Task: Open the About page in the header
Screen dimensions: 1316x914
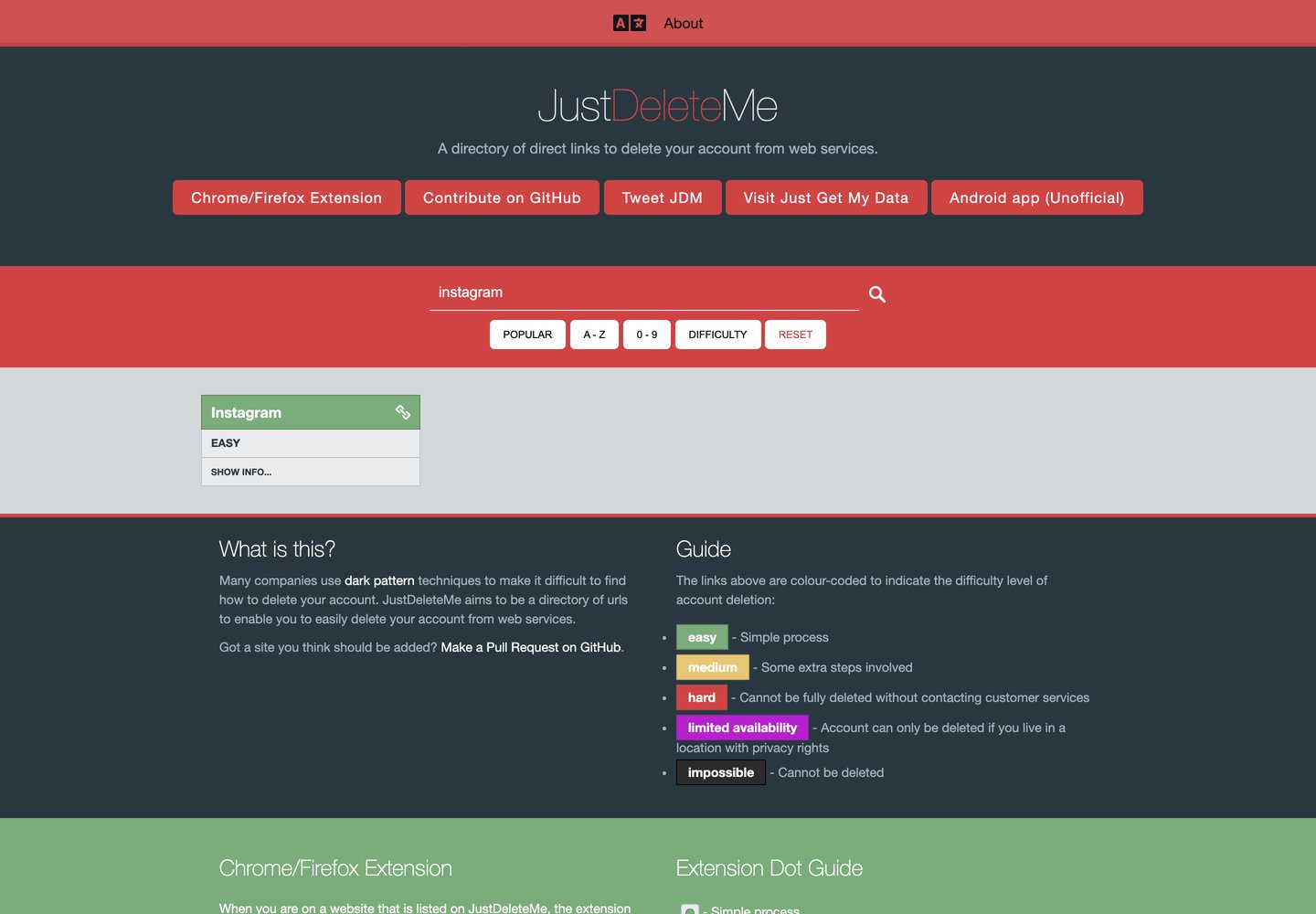Action: (x=683, y=23)
